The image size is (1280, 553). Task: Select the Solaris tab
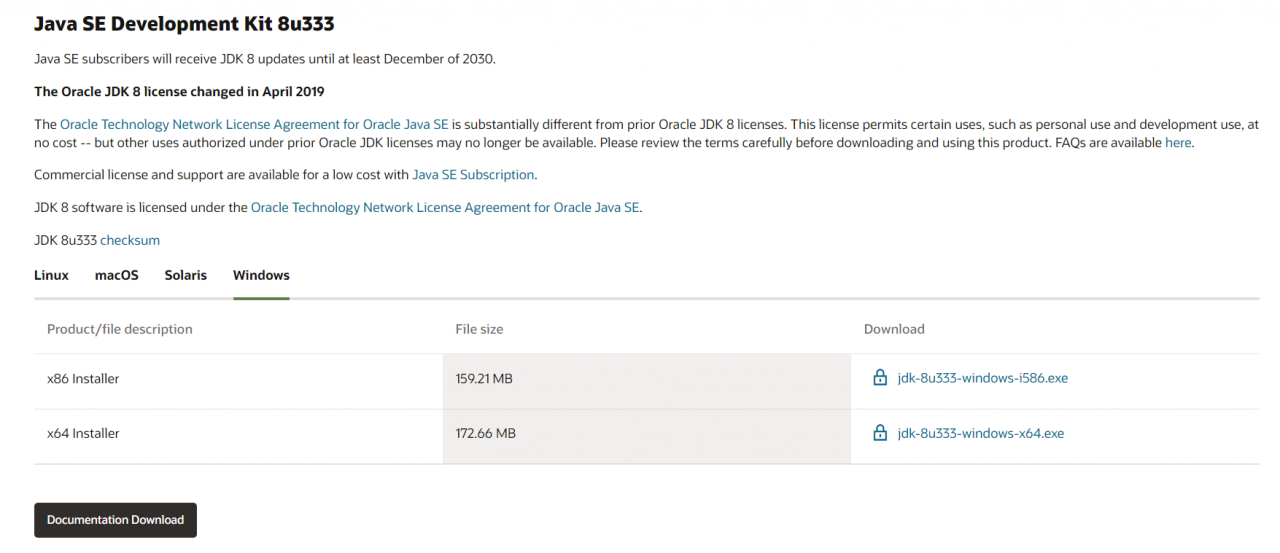point(186,275)
